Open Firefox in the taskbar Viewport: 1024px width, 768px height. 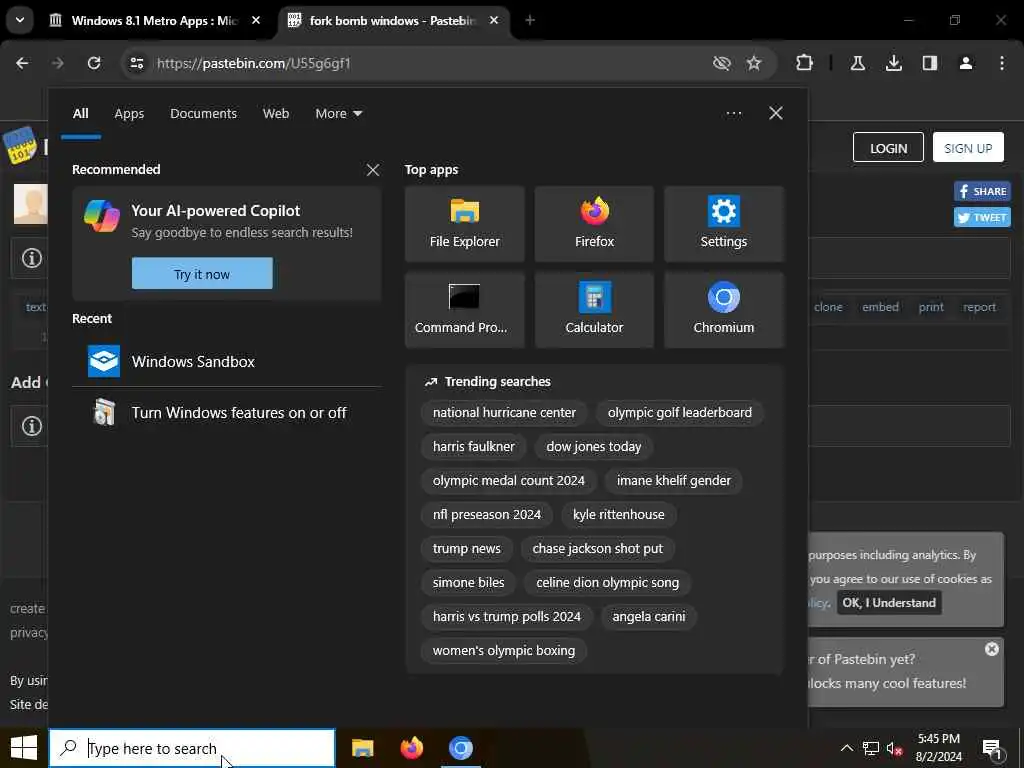tap(411, 748)
